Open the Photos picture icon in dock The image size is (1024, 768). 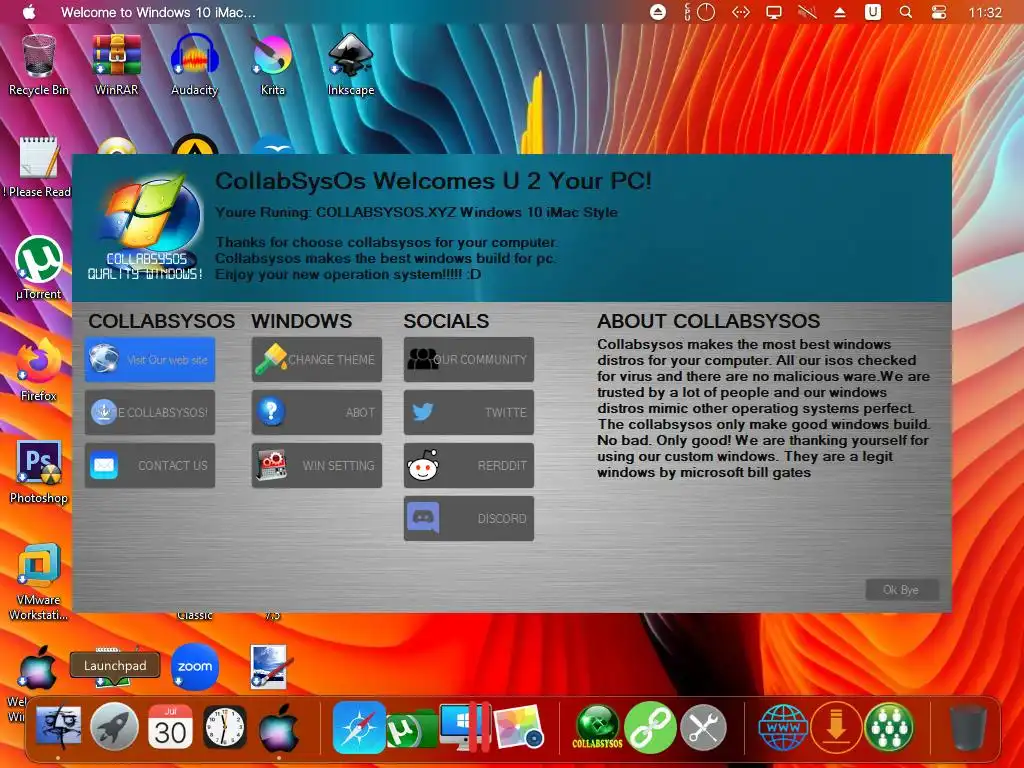(x=519, y=727)
